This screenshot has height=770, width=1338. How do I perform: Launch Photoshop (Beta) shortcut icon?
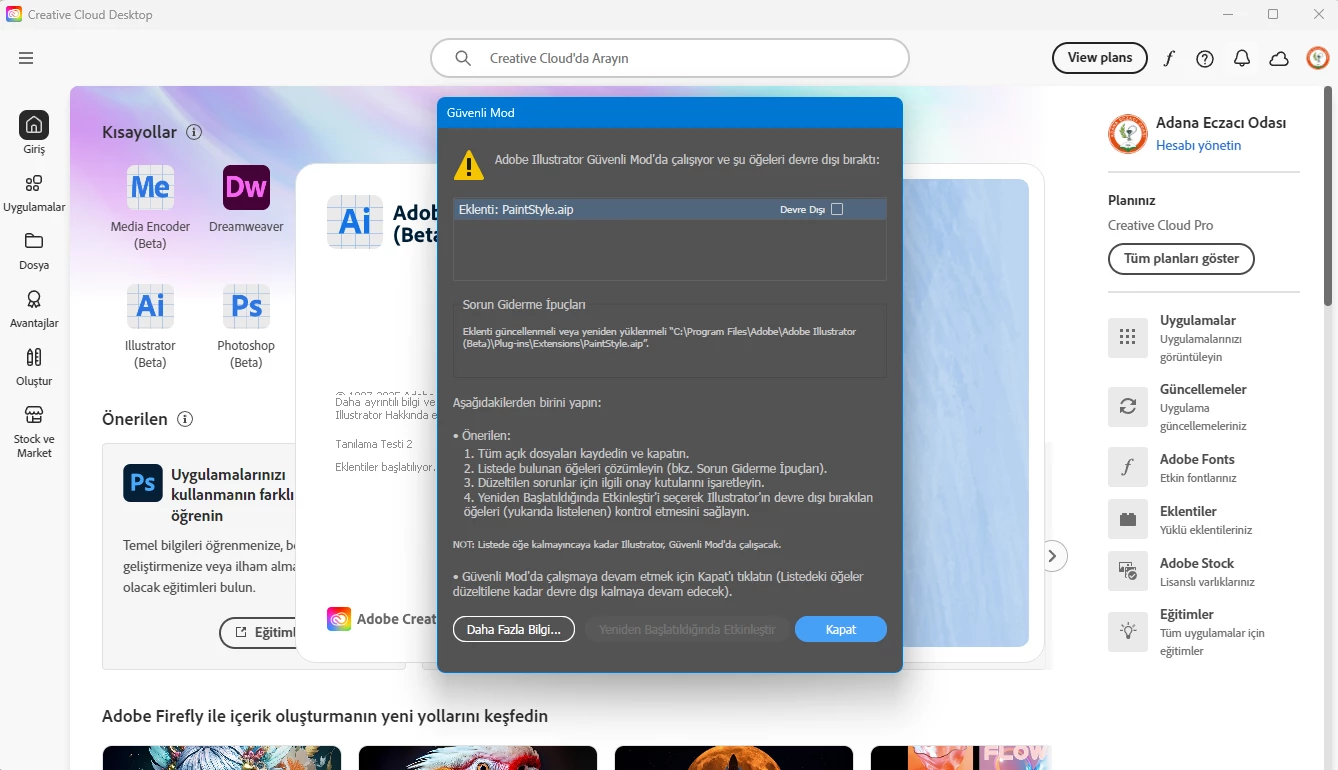coord(246,306)
